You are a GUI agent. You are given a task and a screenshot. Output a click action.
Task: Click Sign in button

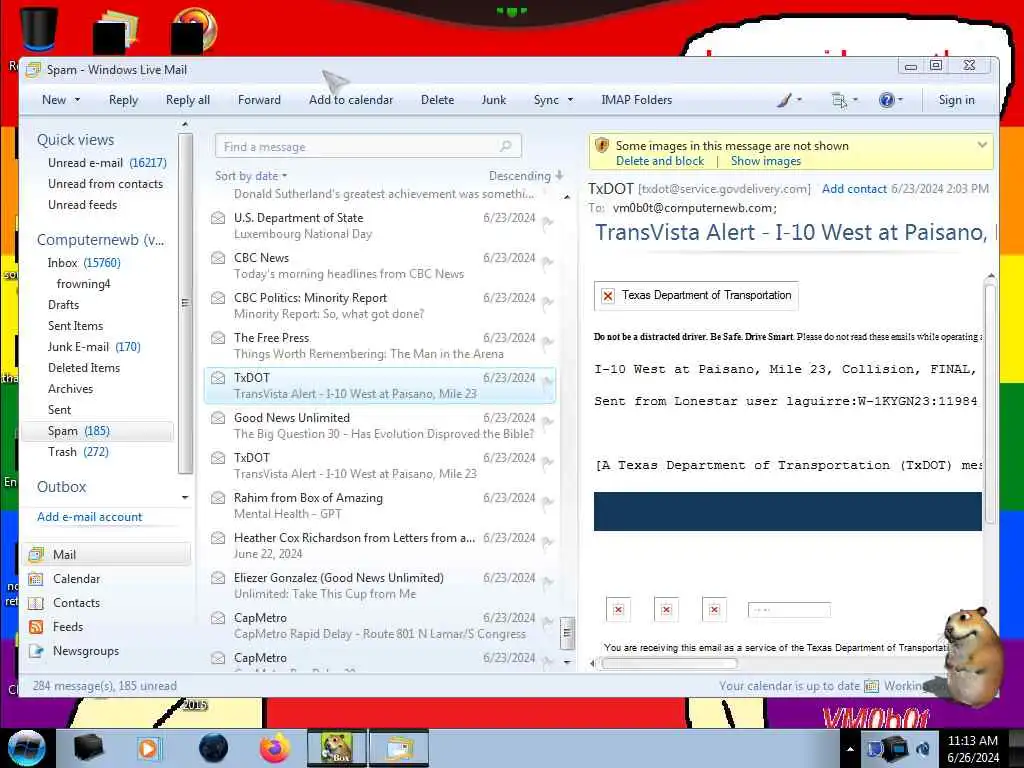coord(956,100)
